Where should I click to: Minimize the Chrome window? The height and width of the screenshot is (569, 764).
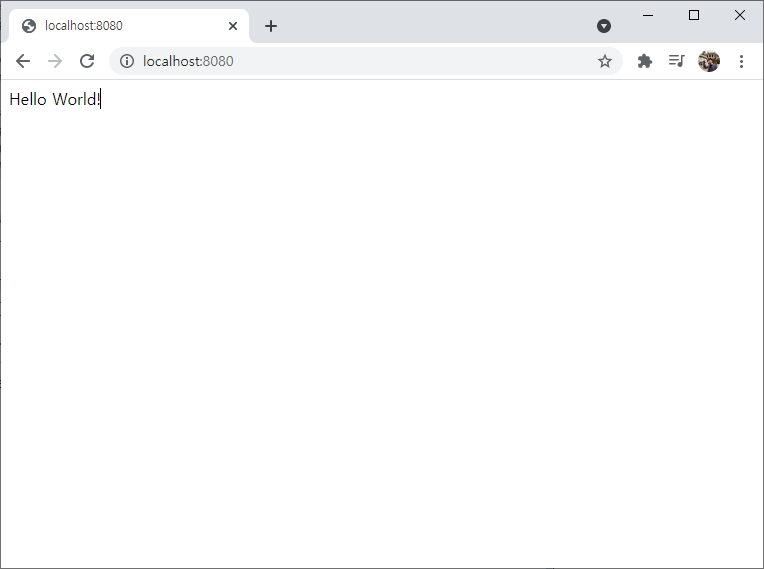pos(648,15)
